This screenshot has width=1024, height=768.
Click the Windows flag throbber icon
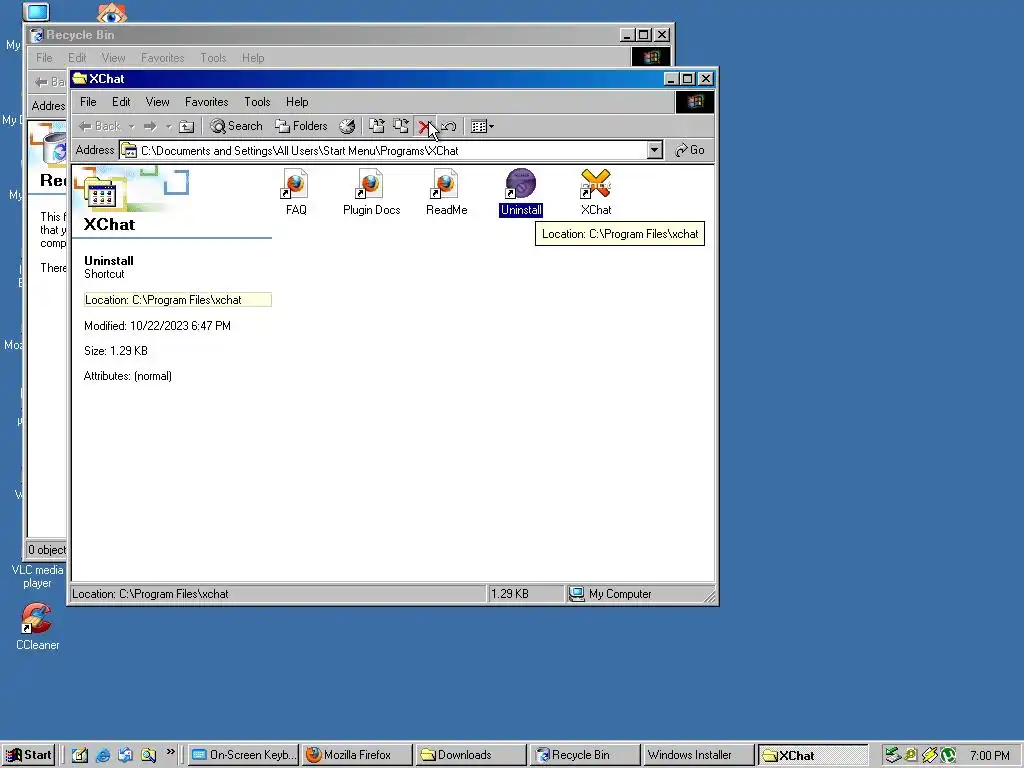click(x=694, y=102)
